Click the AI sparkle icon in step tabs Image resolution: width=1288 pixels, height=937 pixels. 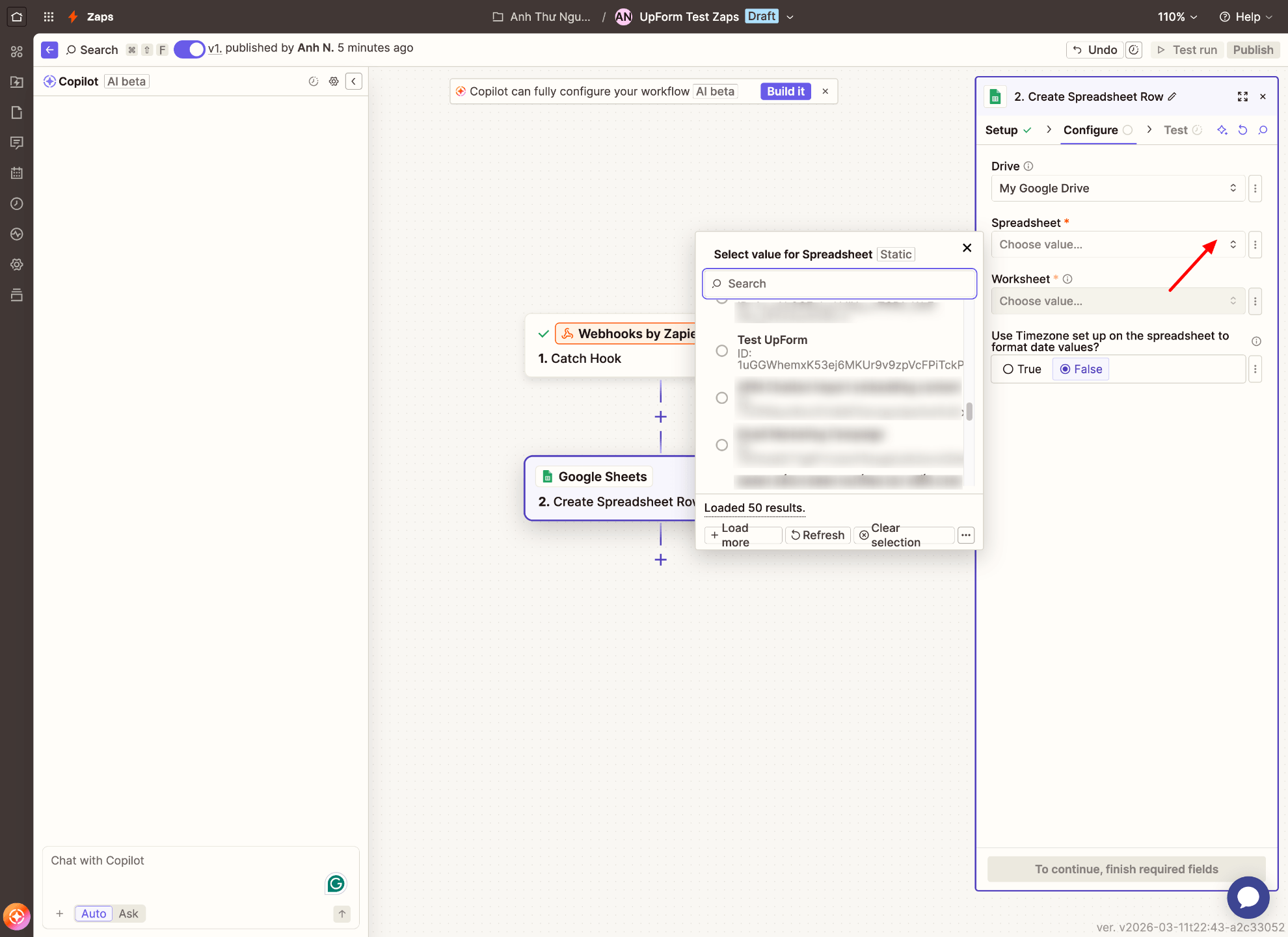(x=1222, y=130)
